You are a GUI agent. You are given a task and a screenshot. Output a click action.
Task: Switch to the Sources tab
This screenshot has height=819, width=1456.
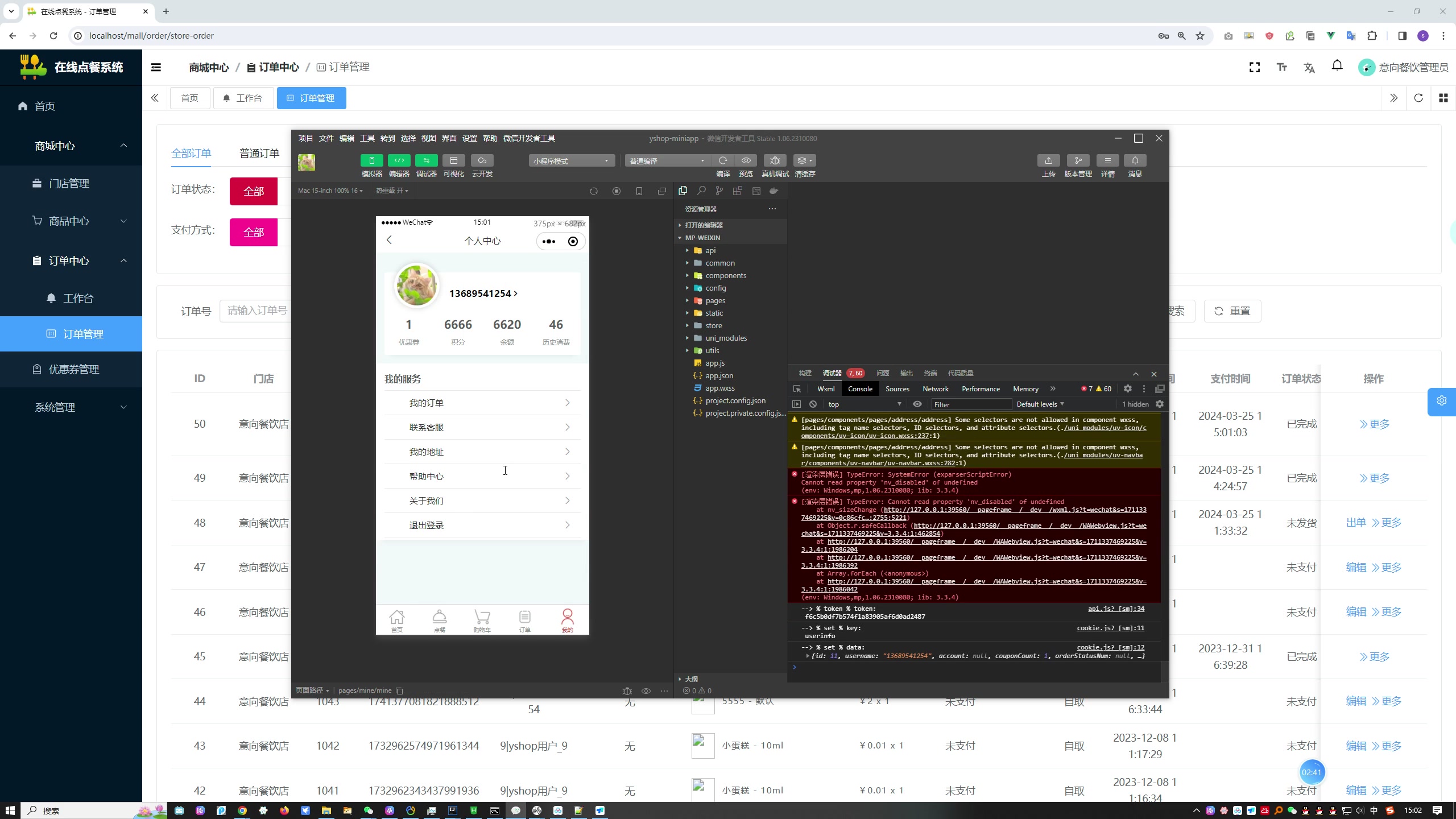(x=897, y=389)
